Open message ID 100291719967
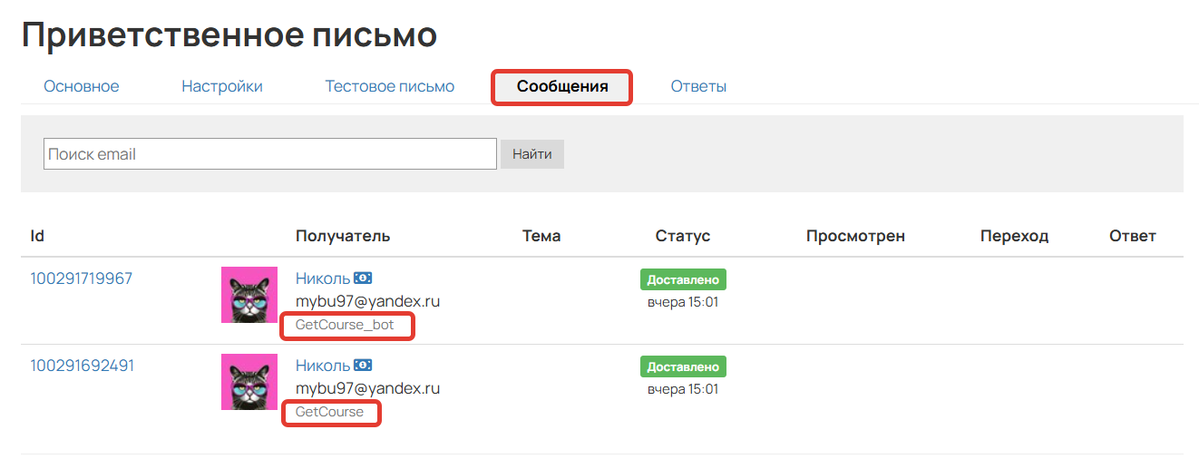 tap(81, 278)
